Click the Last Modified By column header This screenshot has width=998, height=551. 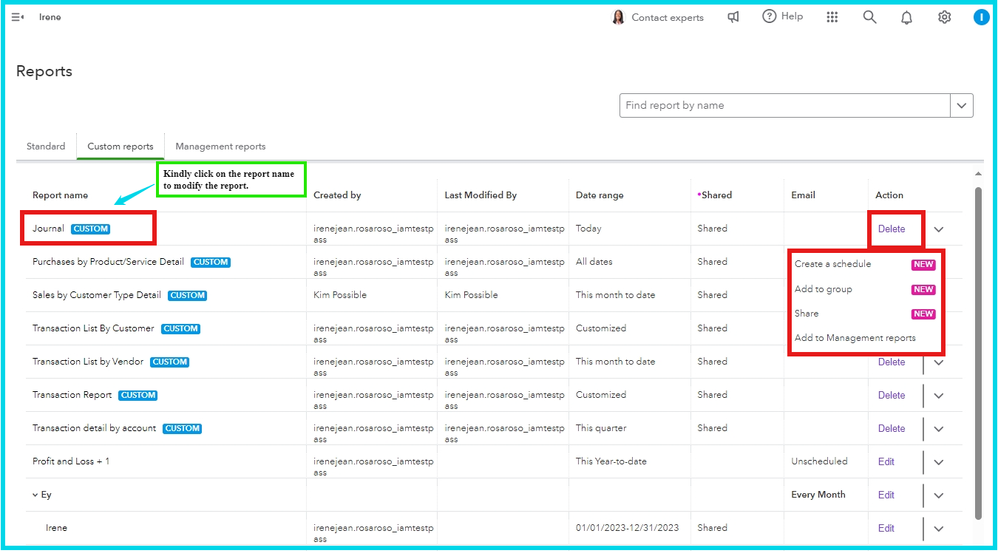[481, 195]
